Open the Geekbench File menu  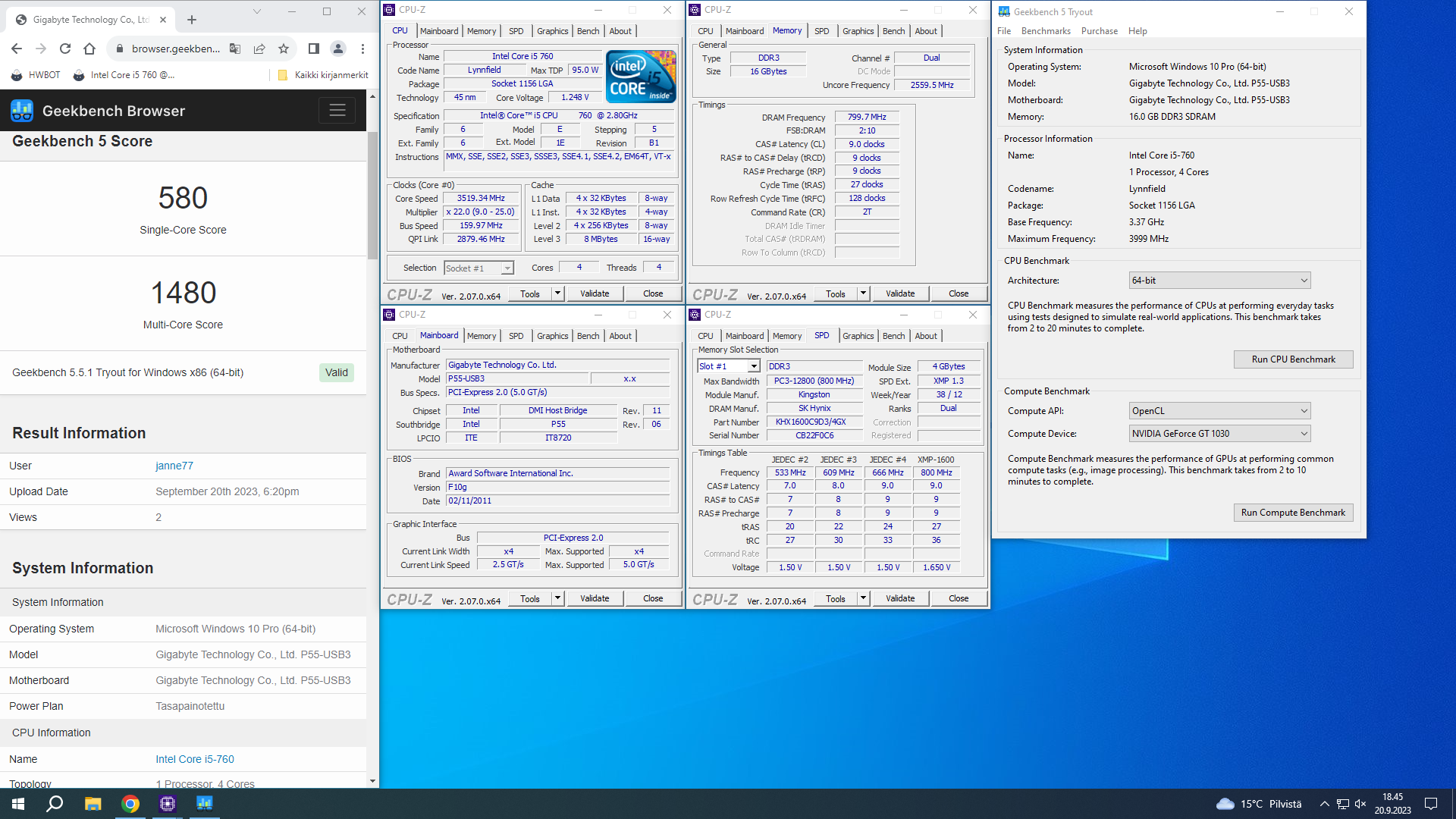1004,31
